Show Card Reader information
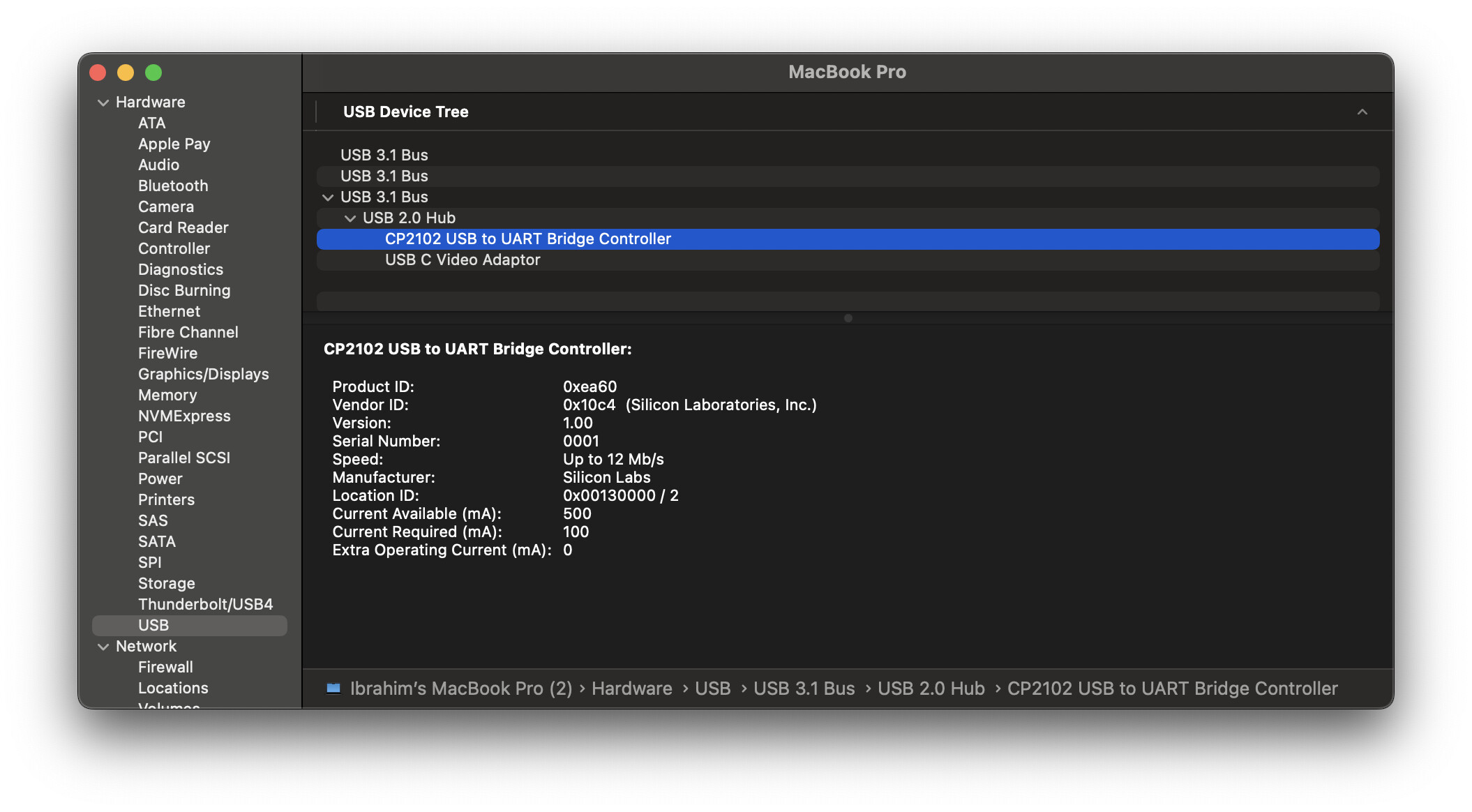1472x812 pixels. coord(183,227)
